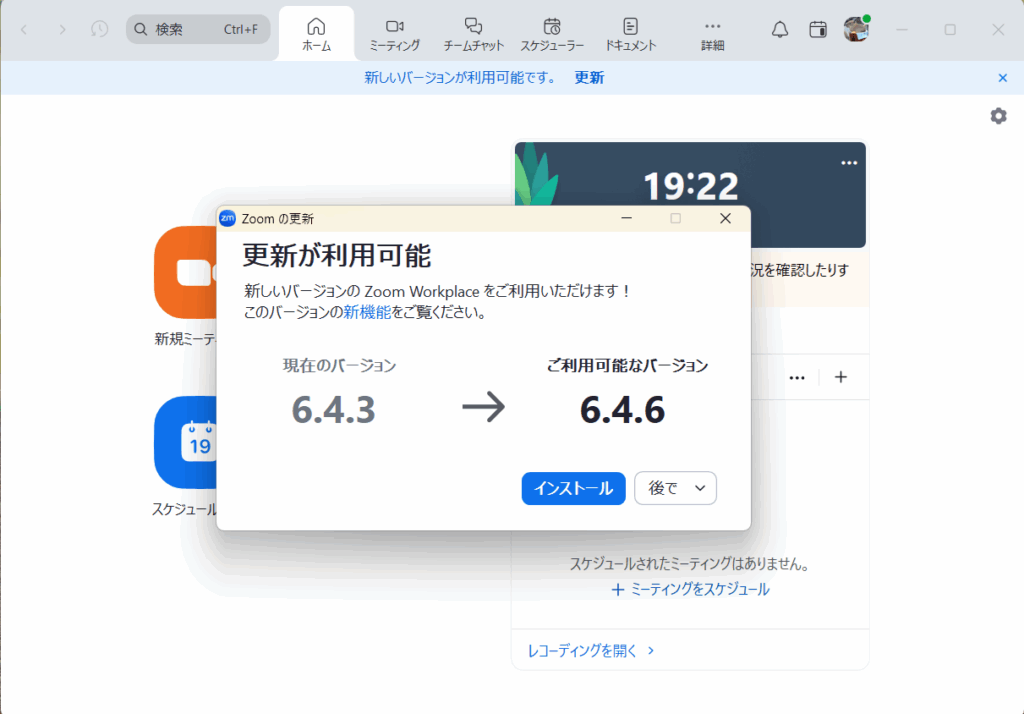Close the main Zoom window
The height and width of the screenshot is (714, 1024).
(998, 29)
